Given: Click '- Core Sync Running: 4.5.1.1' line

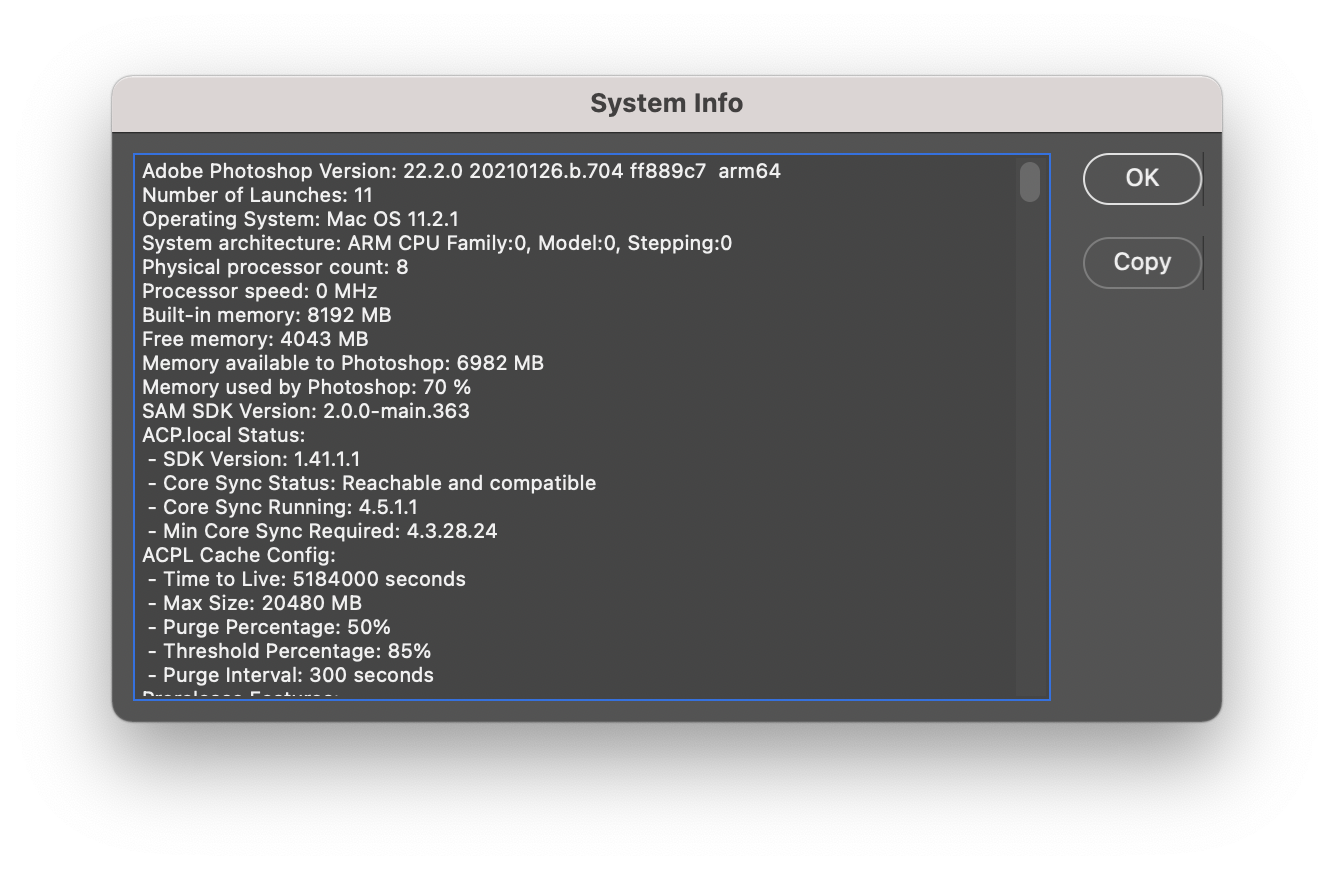Looking at the screenshot, I should click(x=282, y=507).
